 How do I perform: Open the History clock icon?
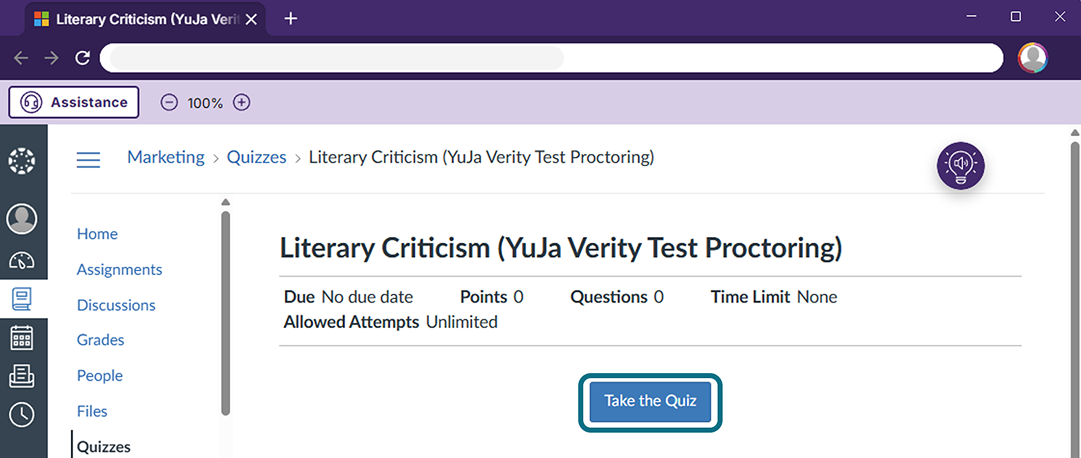[x=22, y=414]
